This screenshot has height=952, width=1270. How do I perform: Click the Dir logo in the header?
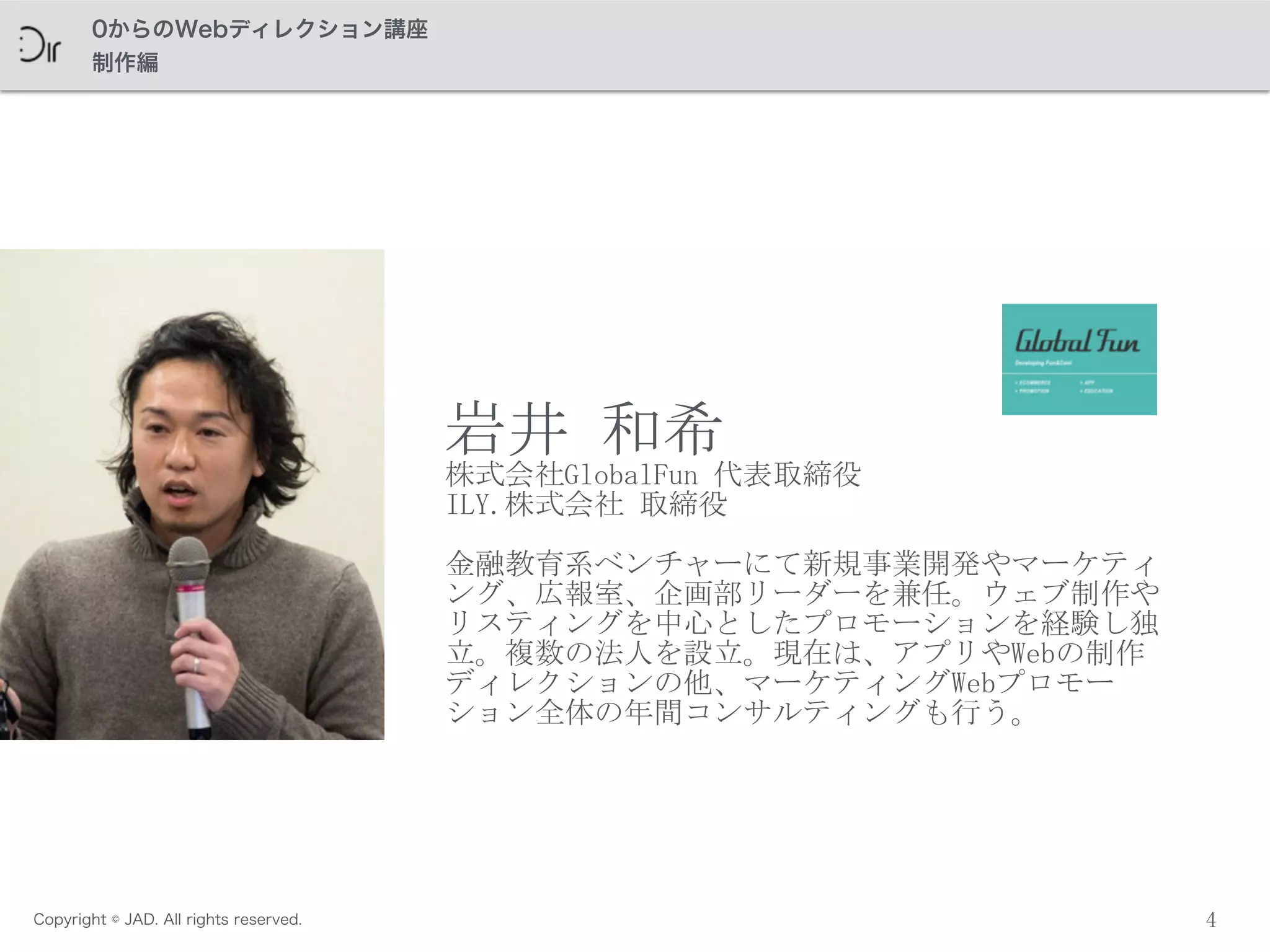(x=40, y=45)
